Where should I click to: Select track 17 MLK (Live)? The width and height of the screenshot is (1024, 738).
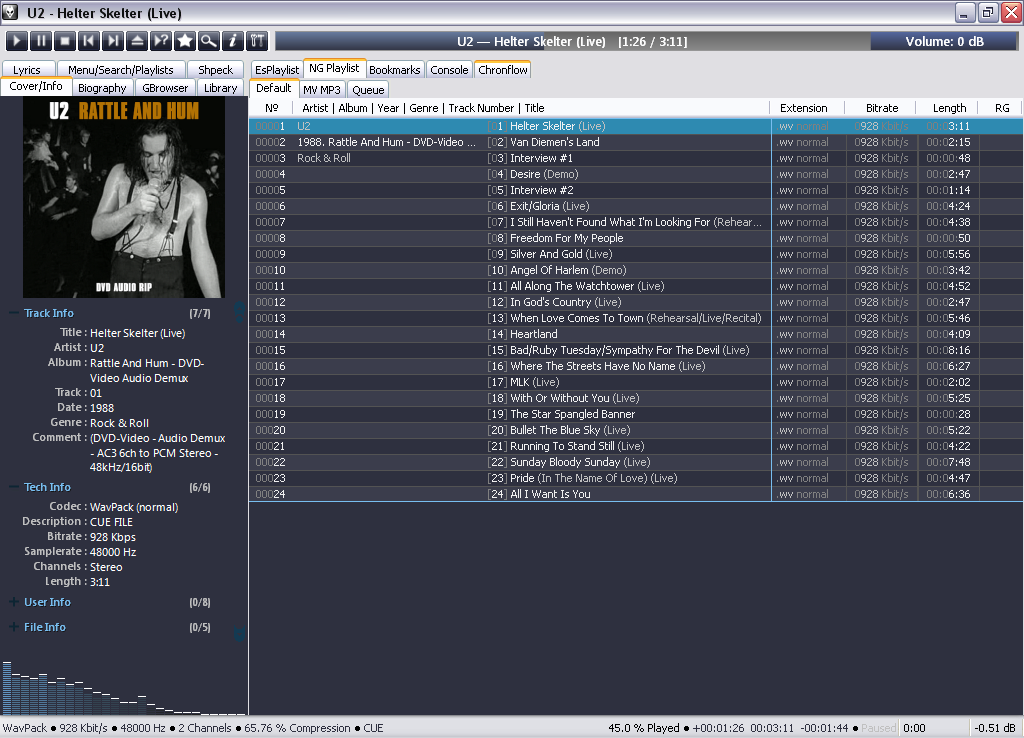tap(635, 382)
